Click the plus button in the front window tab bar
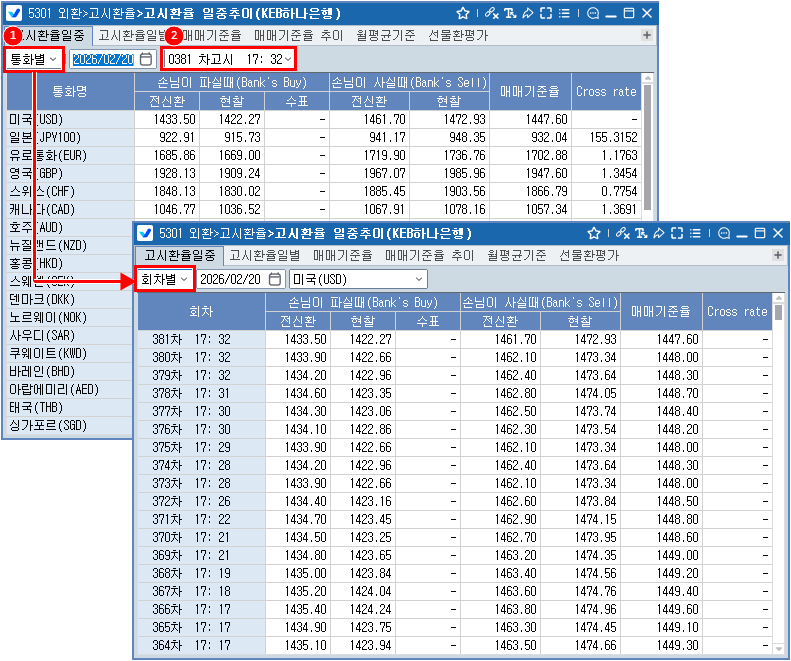 pyautogui.click(x=777, y=256)
